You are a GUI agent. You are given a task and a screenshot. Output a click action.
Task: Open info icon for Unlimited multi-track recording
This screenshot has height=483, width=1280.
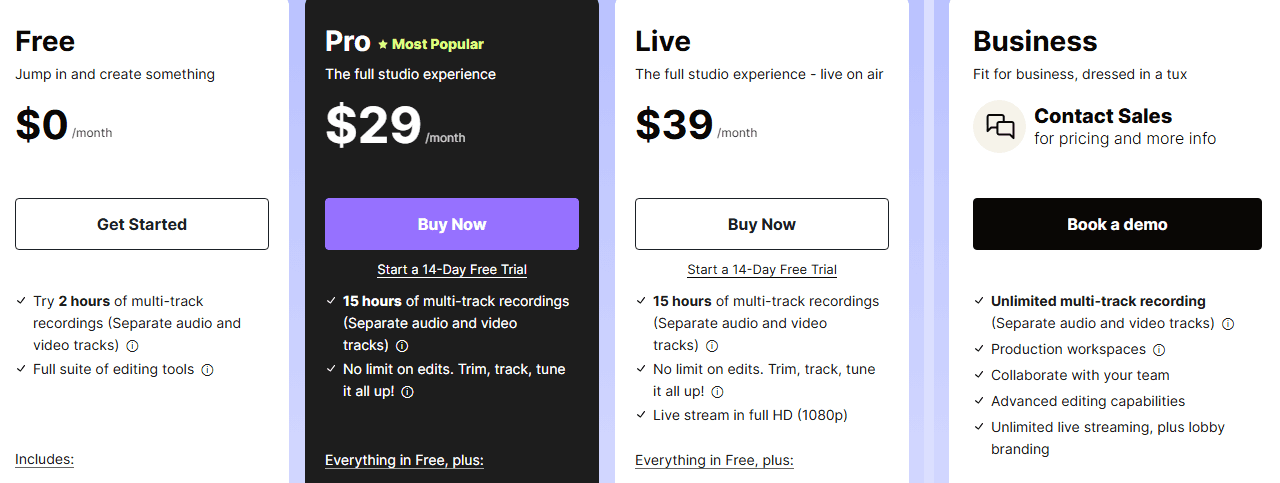click(1228, 324)
